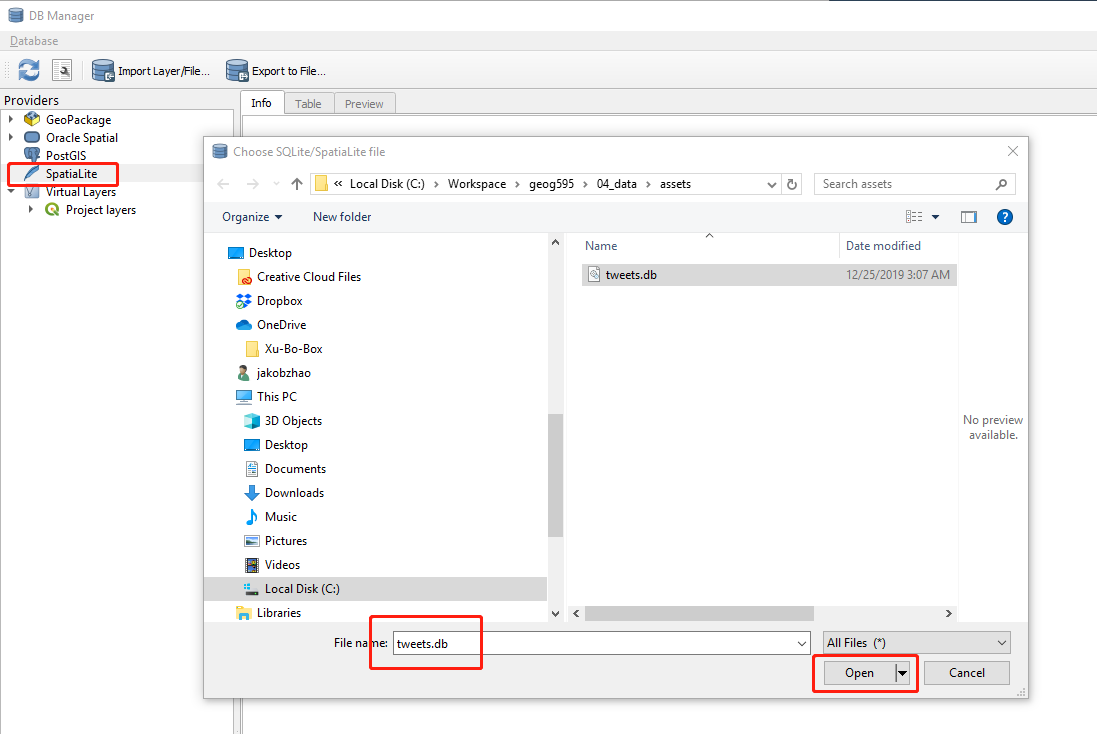Screen dimensions: 1097x734
Task: Select the tweets.db file
Action: [x=631, y=275]
